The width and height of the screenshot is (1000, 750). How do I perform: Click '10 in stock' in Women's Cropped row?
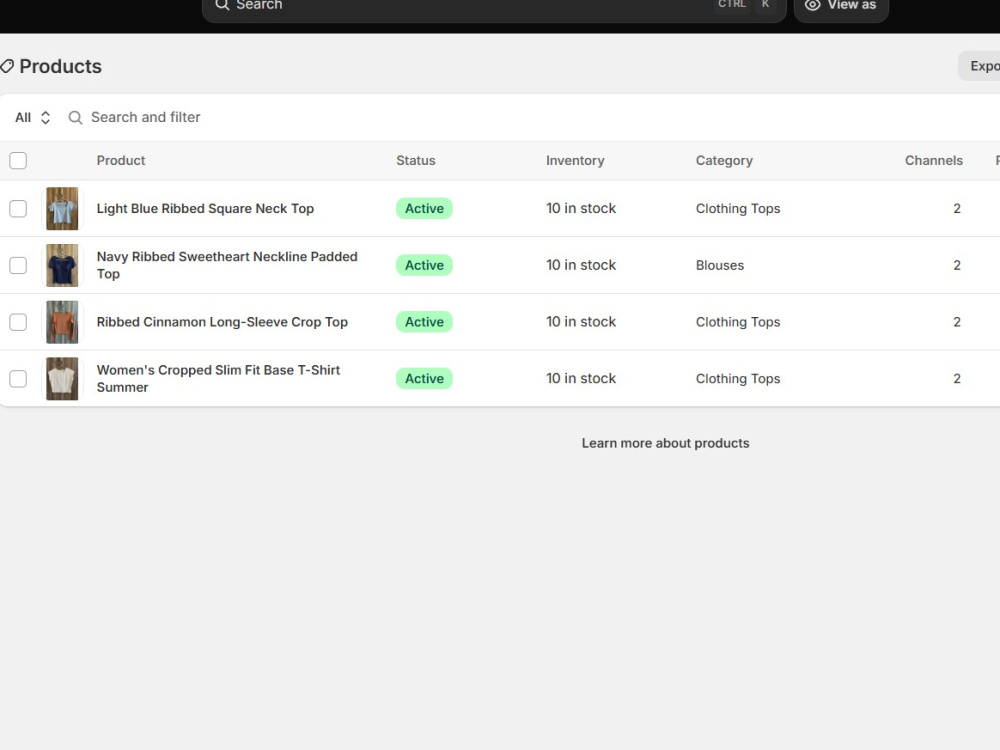[581, 379]
